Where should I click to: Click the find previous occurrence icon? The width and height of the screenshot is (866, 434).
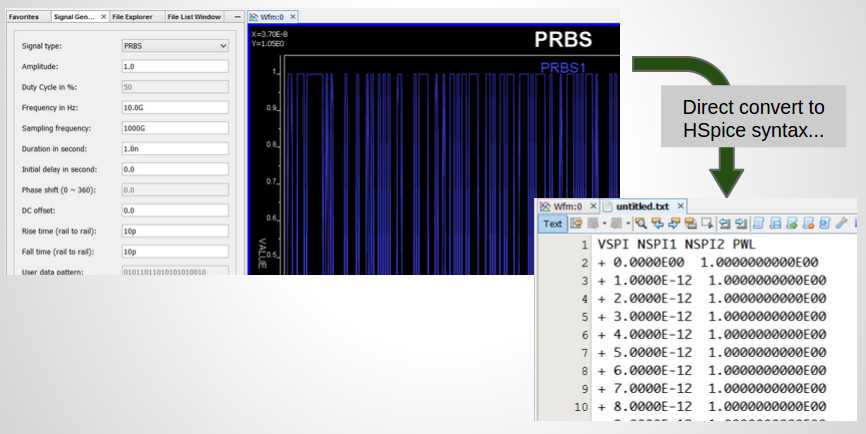(656, 224)
